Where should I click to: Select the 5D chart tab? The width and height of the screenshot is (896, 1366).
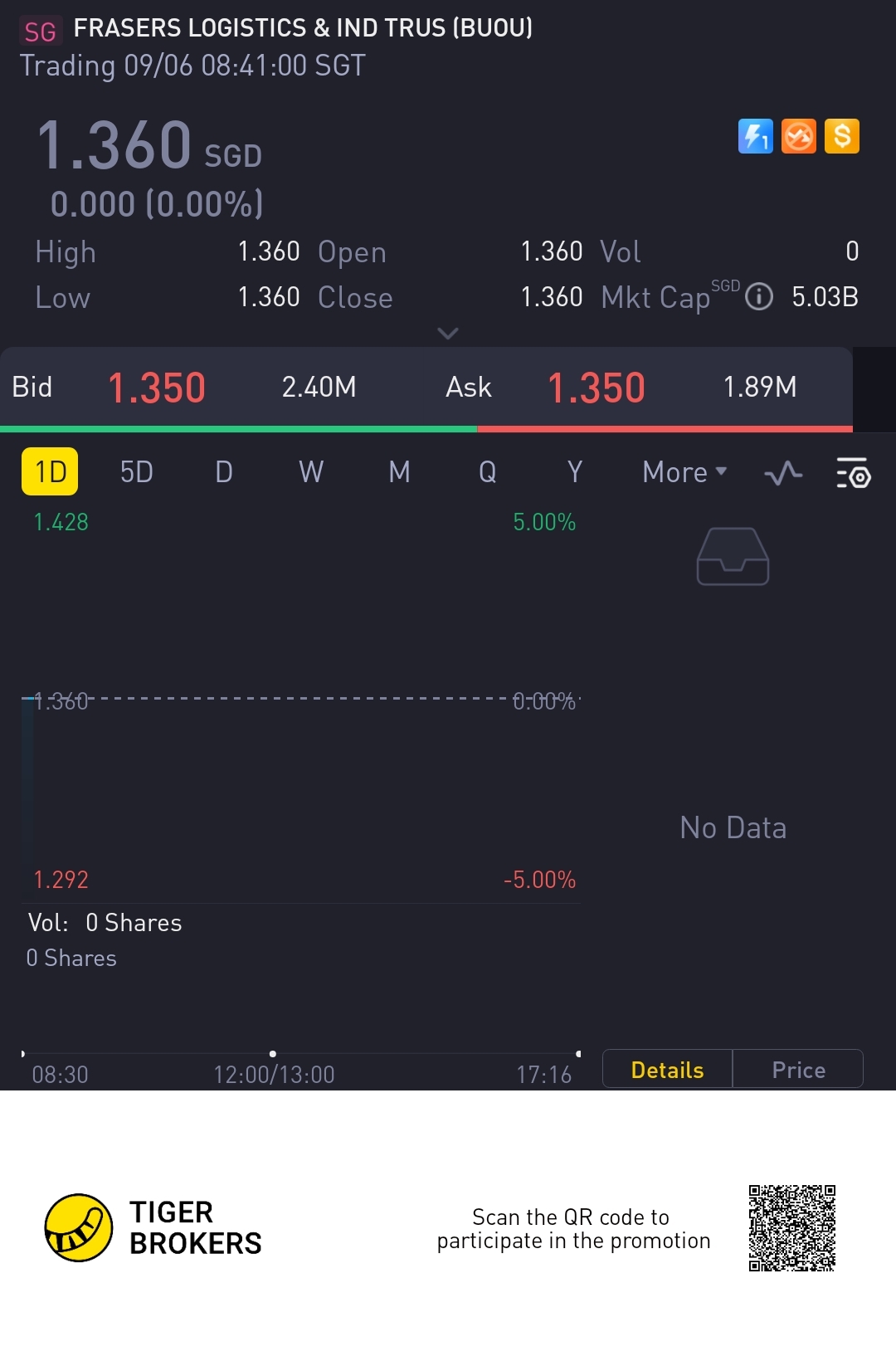point(137,472)
